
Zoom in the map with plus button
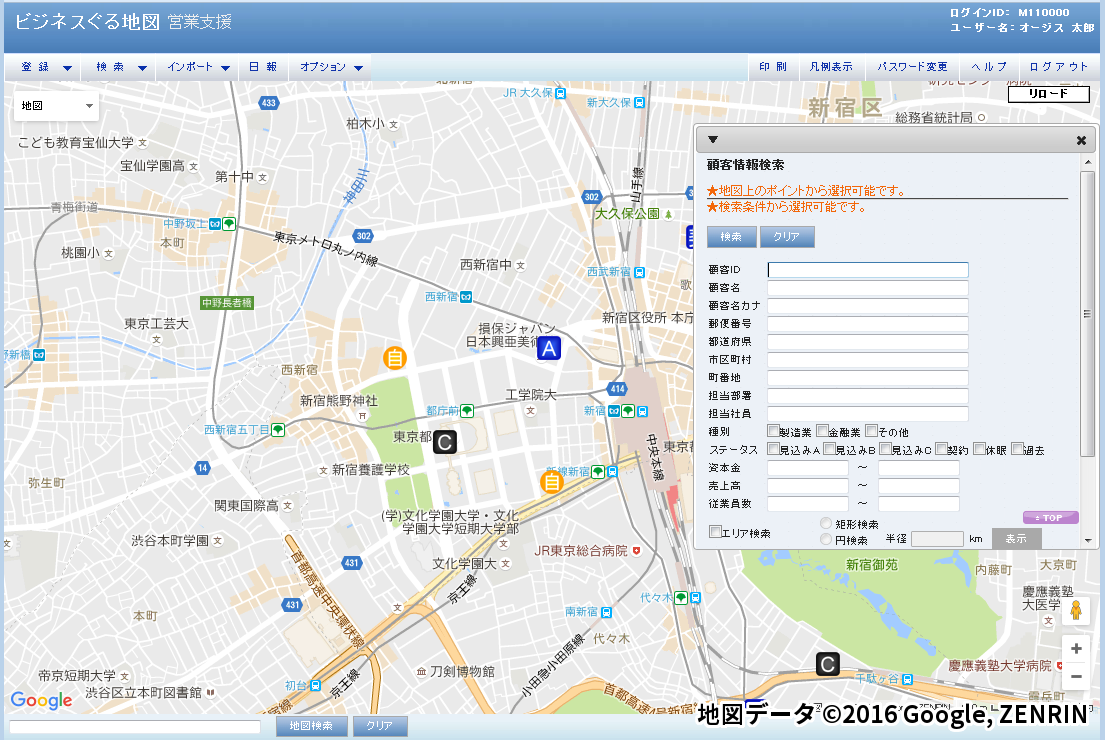coord(1076,648)
